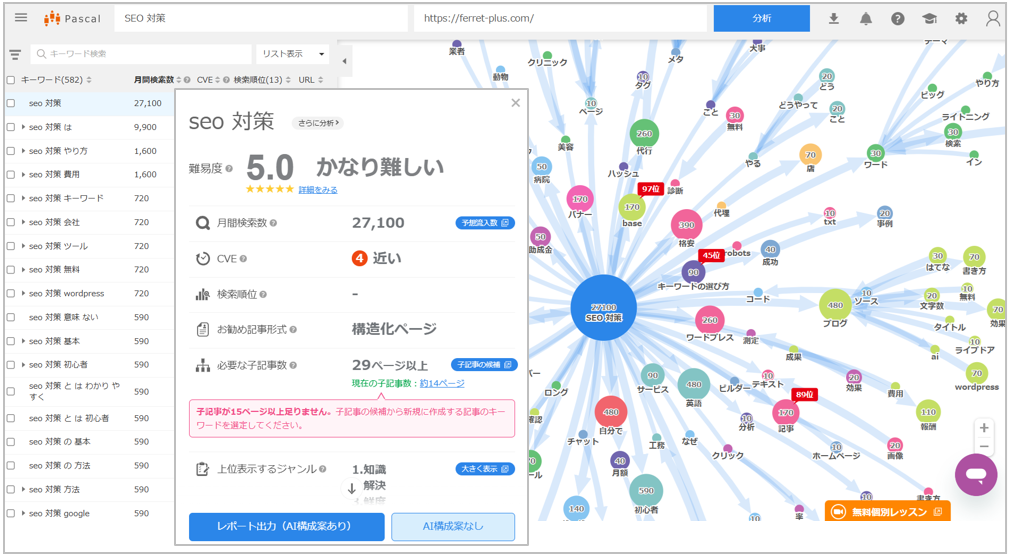Open settings gear icon
The image size is (1009, 557).
point(961,19)
